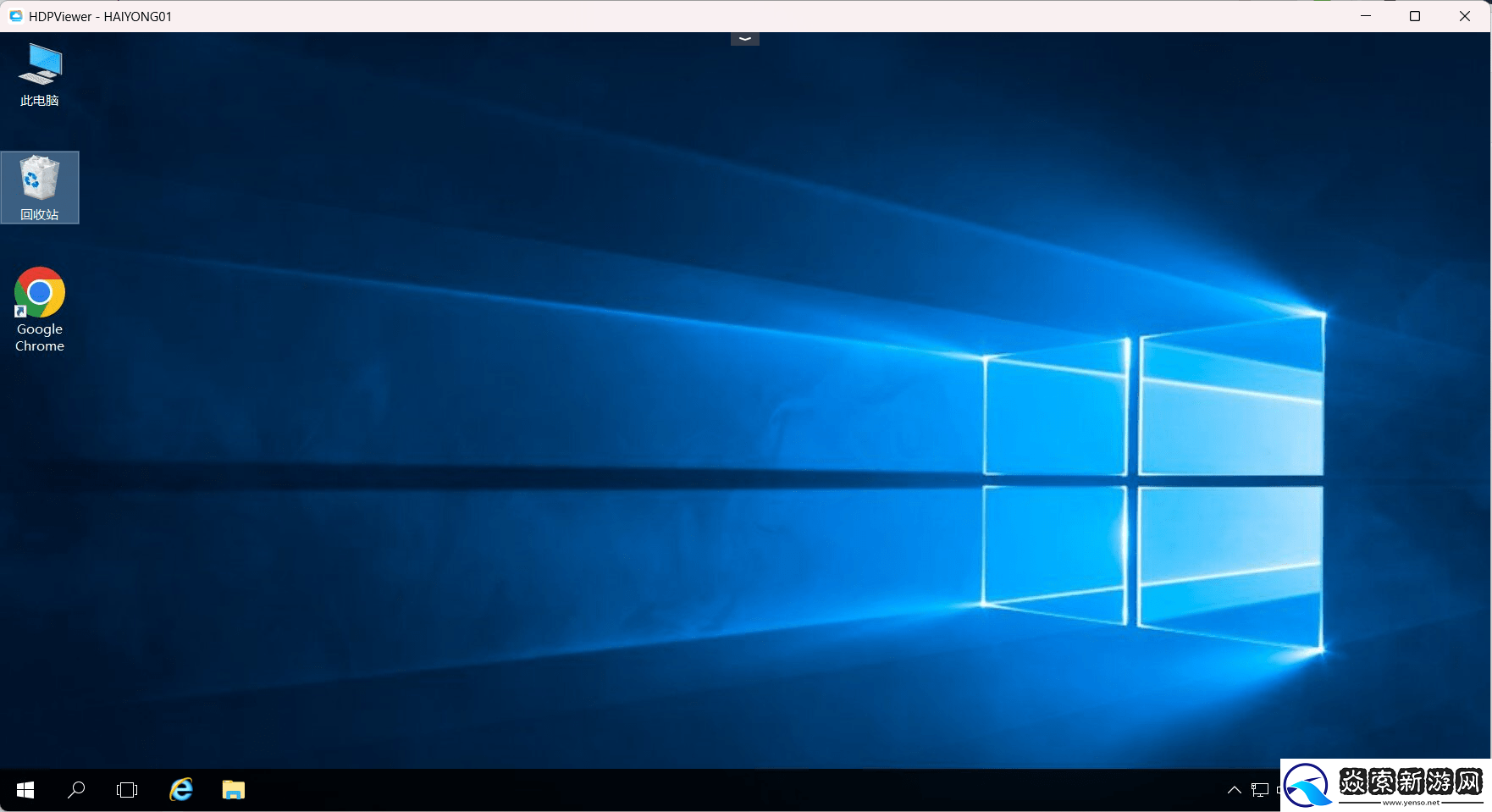Expand the HDPViewer top-center toolbar handle
The height and width of the screenshot is (812, 1492).
pos(745,39)
